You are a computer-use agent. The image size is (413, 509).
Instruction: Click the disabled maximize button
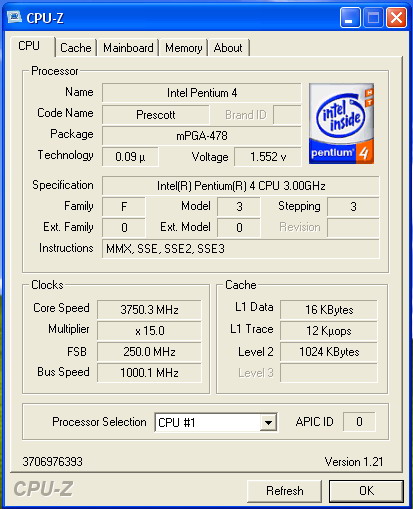coord(373,17)
